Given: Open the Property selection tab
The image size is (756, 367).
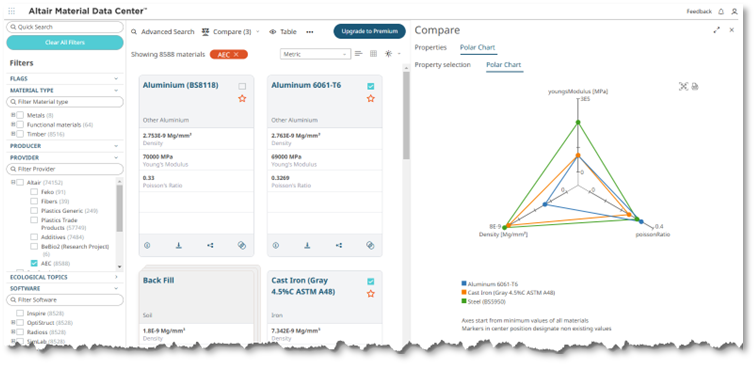Looking at the screenshot, I should pos(443,65).
